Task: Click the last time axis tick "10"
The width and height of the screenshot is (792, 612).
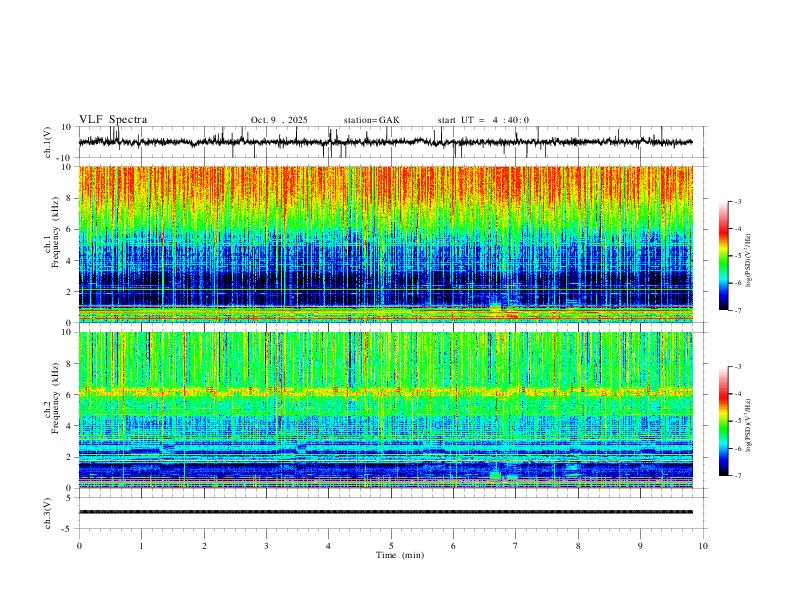Action: click(703, 546)
